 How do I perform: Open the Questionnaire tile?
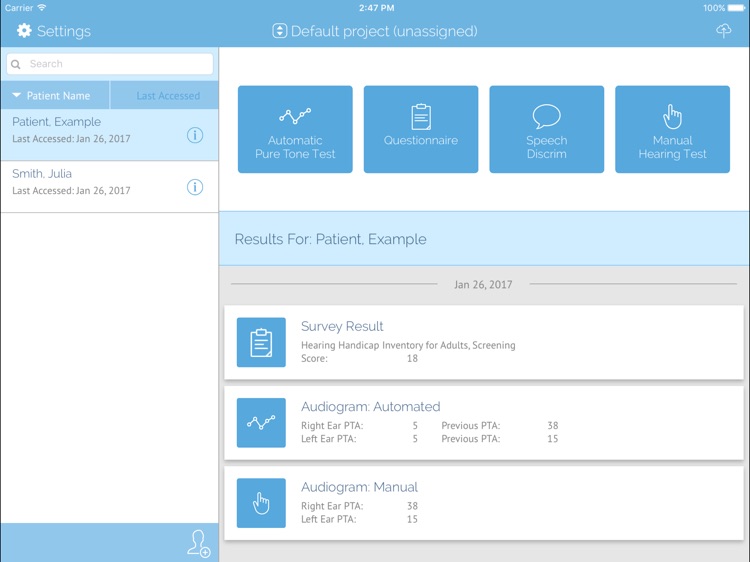[421, 129]
